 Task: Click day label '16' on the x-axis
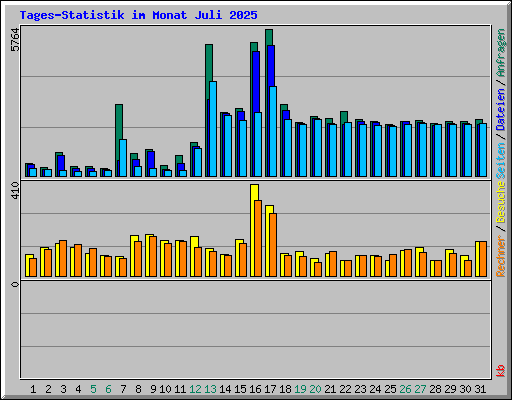point(255,389)
